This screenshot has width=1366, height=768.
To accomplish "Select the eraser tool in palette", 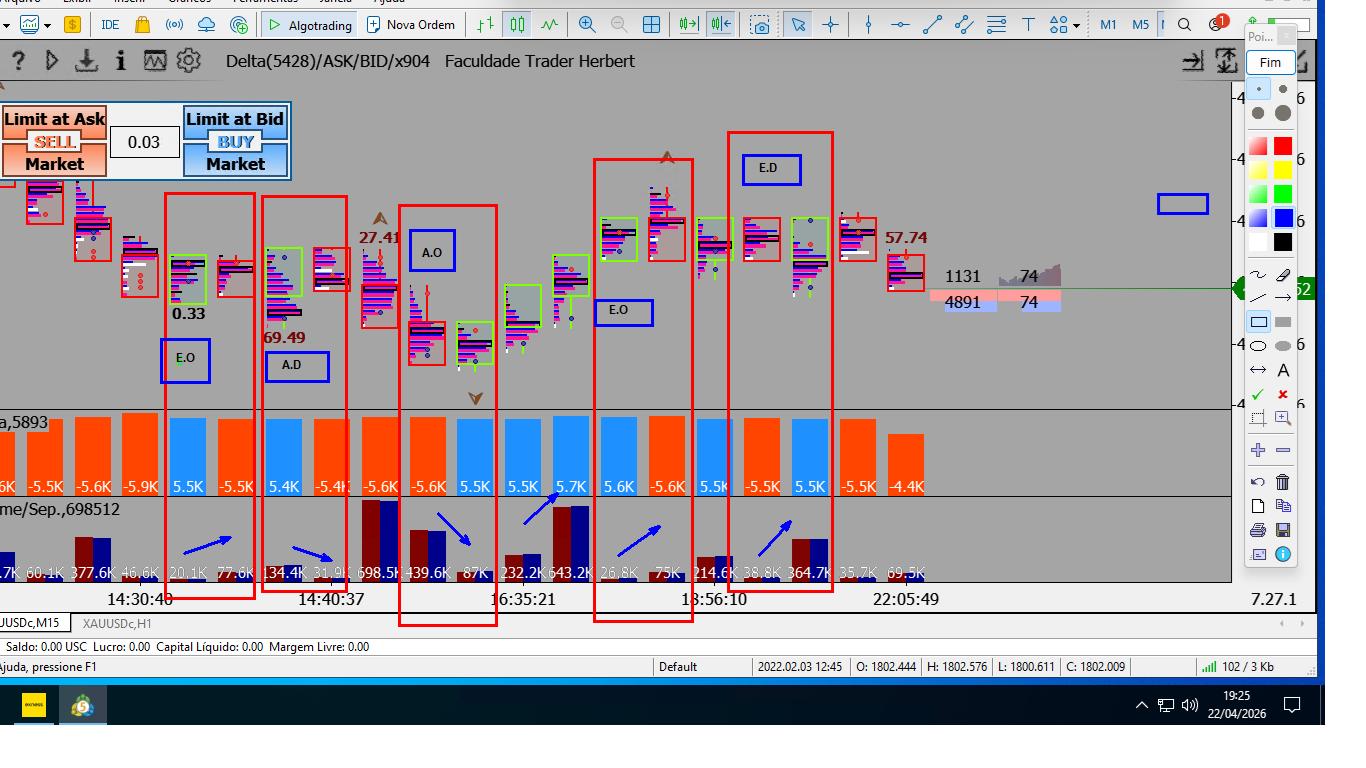I will pyautogui.click(x=1283, y=274).
